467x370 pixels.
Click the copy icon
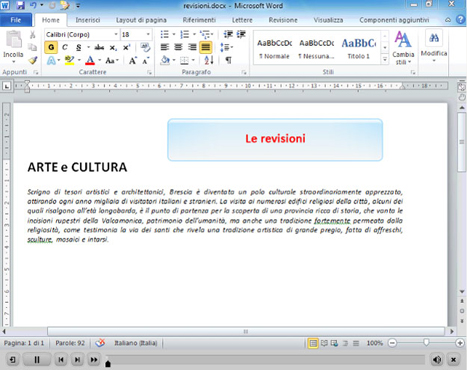pos(32,47)
